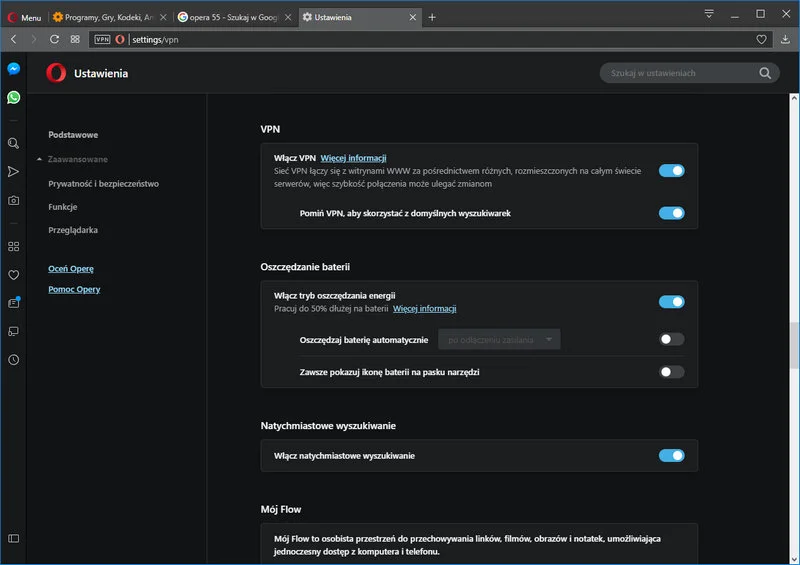
Task: Disable Włącz tryb oszczędzania energii
Action: pos(671,302)
